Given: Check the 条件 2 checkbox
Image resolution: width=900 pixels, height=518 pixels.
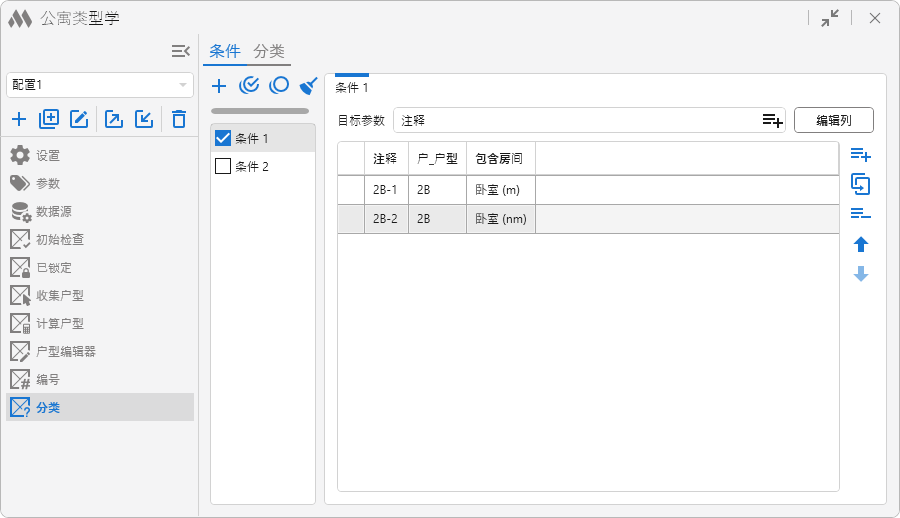Looking at the screenshot, I should [x=223, y=166].
